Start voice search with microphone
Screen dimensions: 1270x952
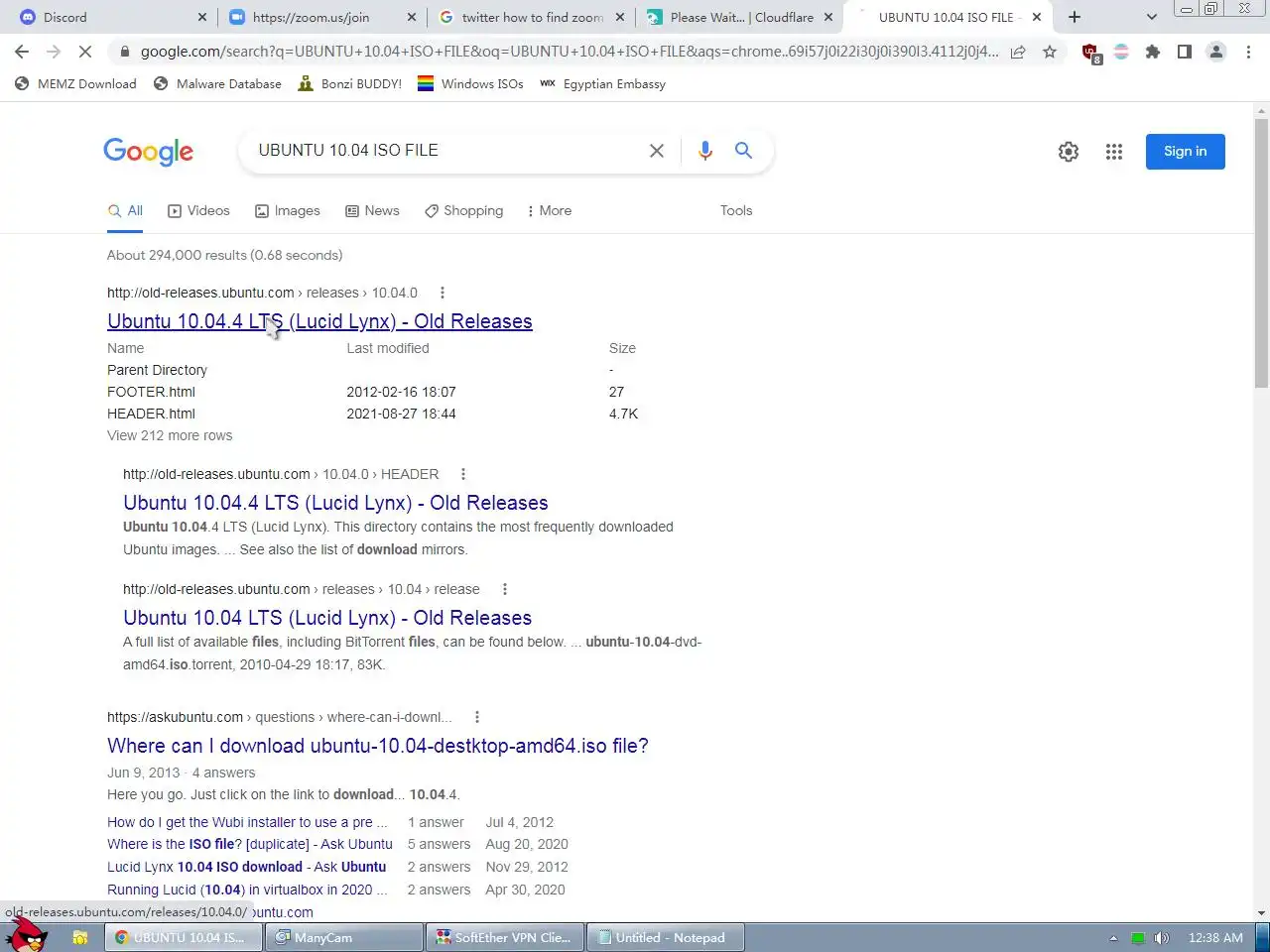705,151
